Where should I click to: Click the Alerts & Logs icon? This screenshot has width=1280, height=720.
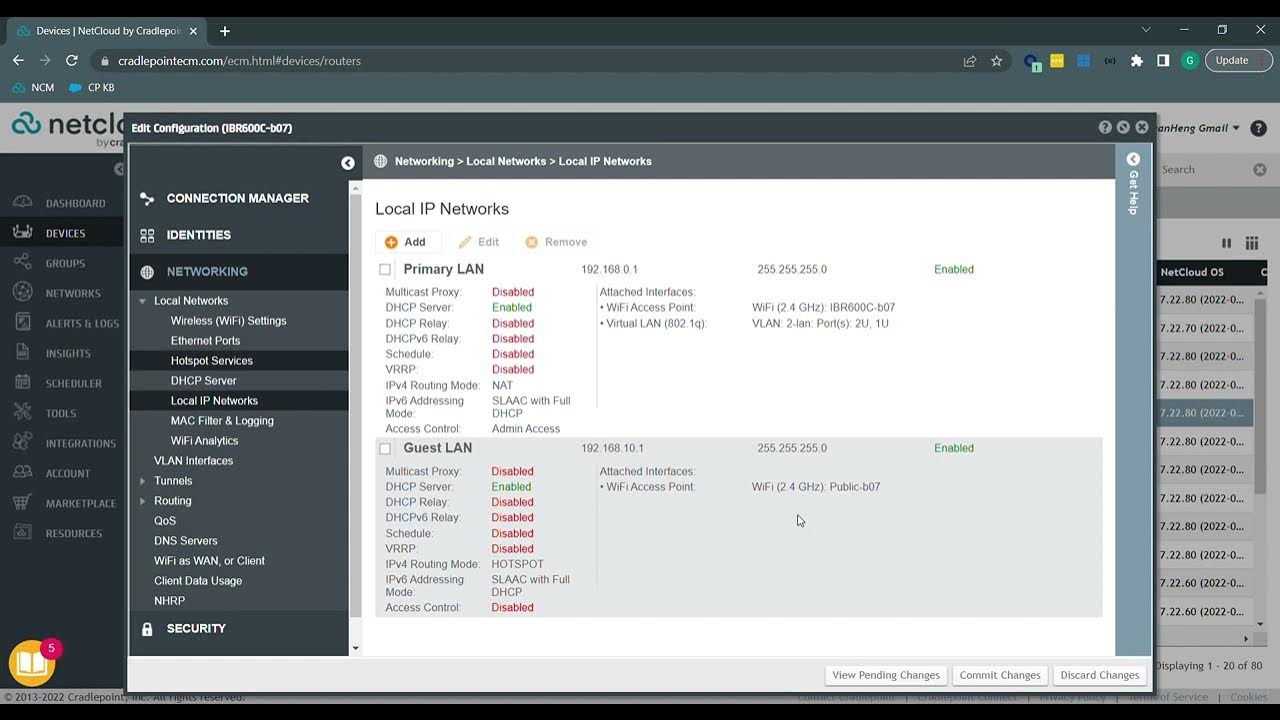click(x=22, y=323)
